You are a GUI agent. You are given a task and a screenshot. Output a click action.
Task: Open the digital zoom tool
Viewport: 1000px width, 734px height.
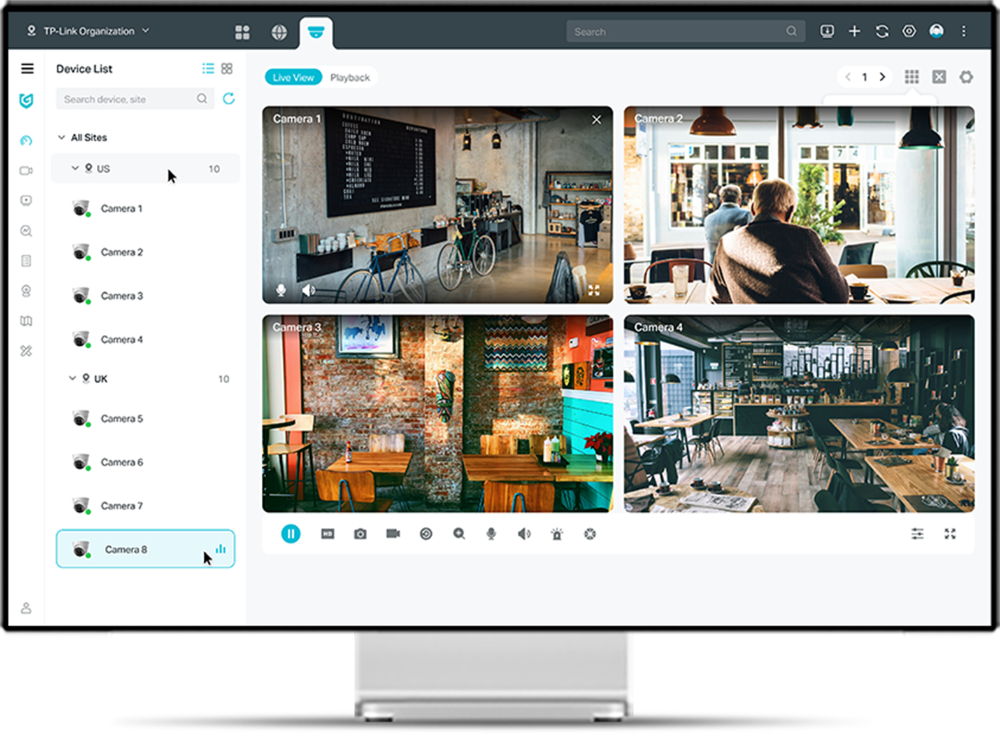[458, 533]
